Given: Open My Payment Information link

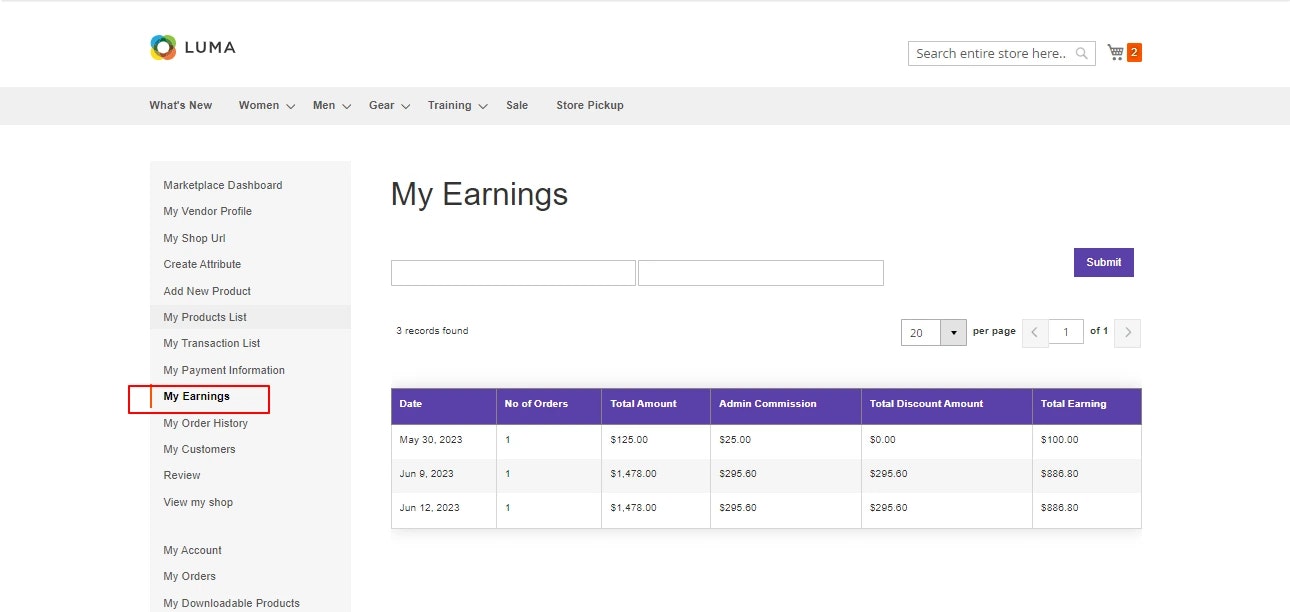Looking at the screenshot, I should pos(224,370).
